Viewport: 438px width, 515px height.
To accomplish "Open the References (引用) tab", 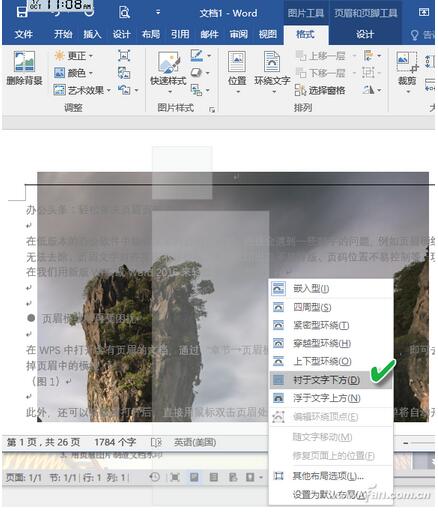I will (x=180, y=34).
